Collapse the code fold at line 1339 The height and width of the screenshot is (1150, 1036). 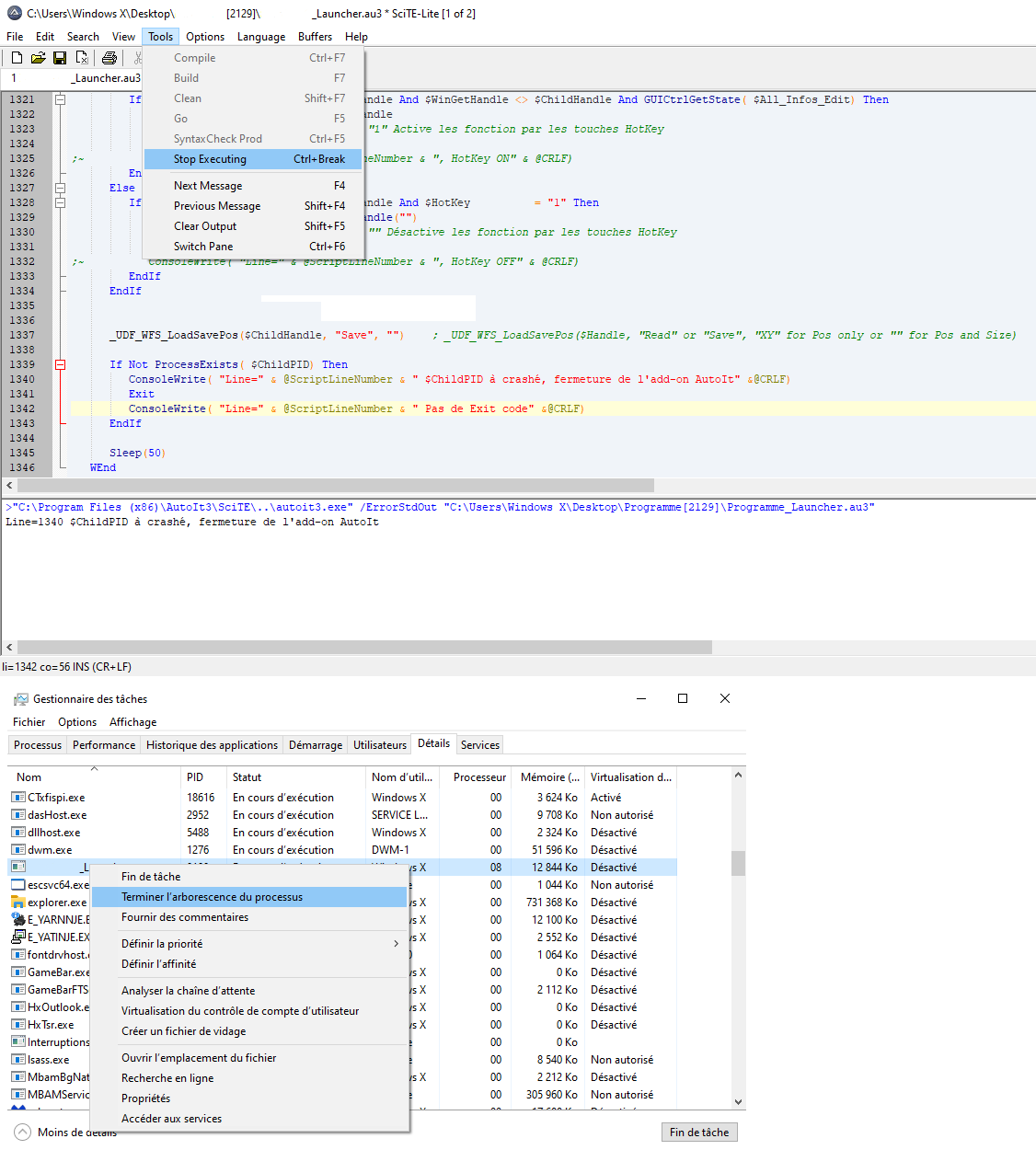[61, 364]
